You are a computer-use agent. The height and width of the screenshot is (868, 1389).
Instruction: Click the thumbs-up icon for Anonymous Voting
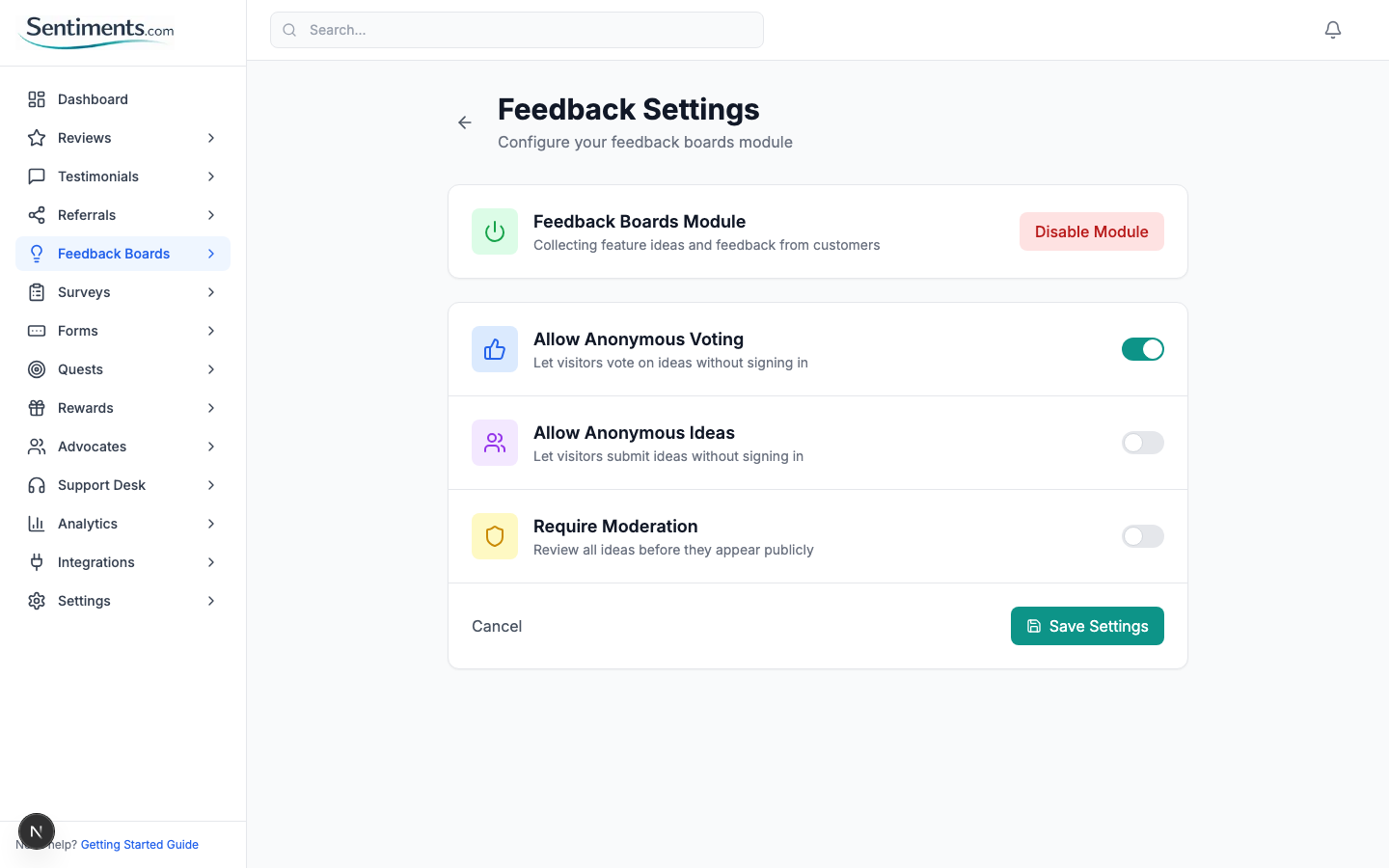click(495, 349)
